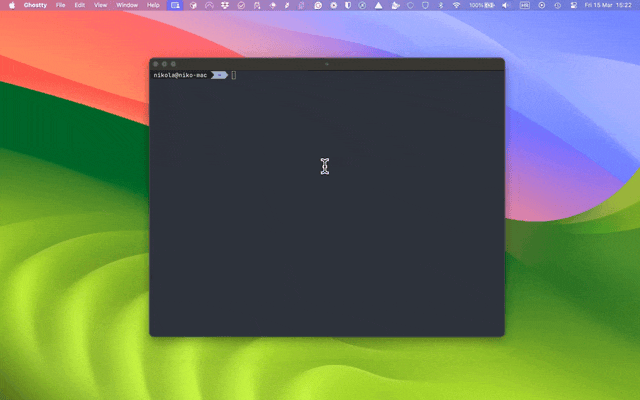The height and width of the screenshot is (400, 640).
Task: Open the File menu
Action: pyautogui.click(x=60, y=5)
